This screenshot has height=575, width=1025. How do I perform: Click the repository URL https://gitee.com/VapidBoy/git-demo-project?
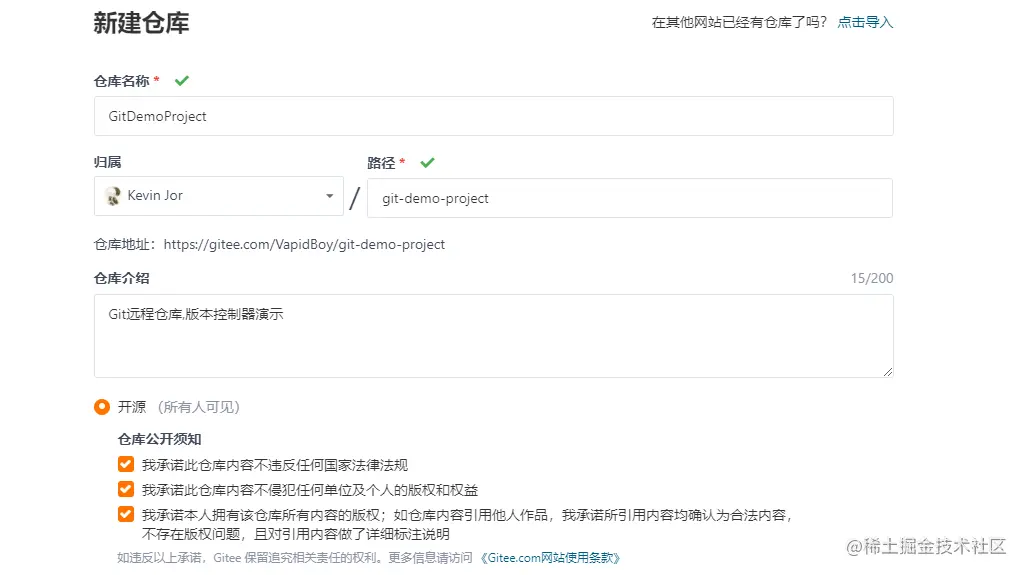coord(304,244)
